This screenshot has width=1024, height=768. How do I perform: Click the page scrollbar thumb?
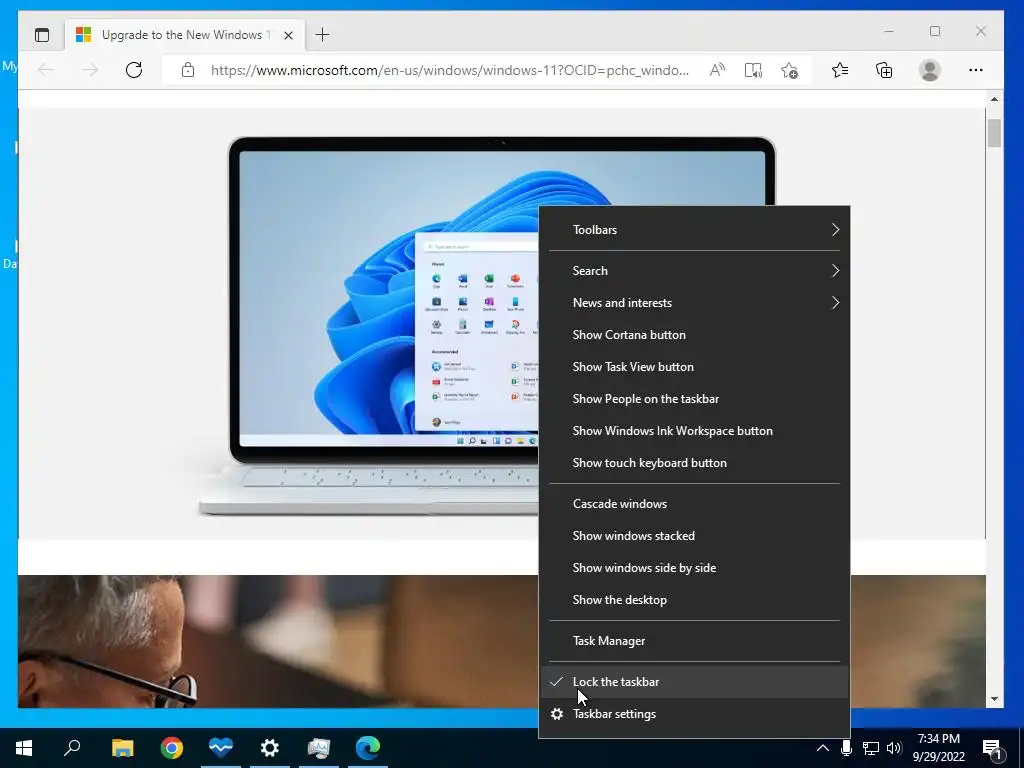tap(994, 133)
